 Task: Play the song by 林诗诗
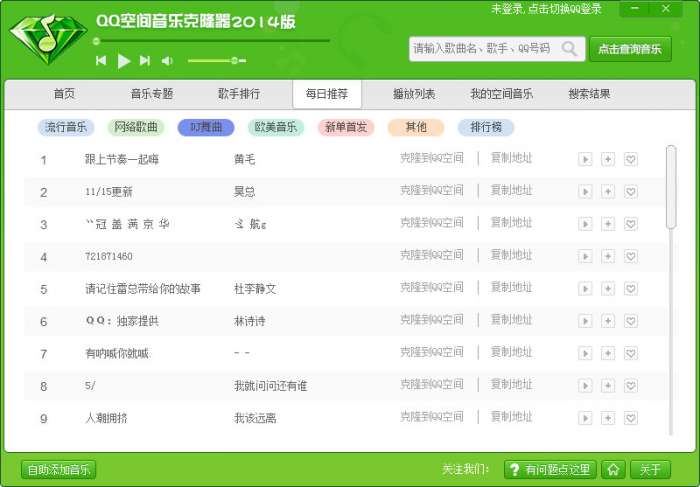585,321
